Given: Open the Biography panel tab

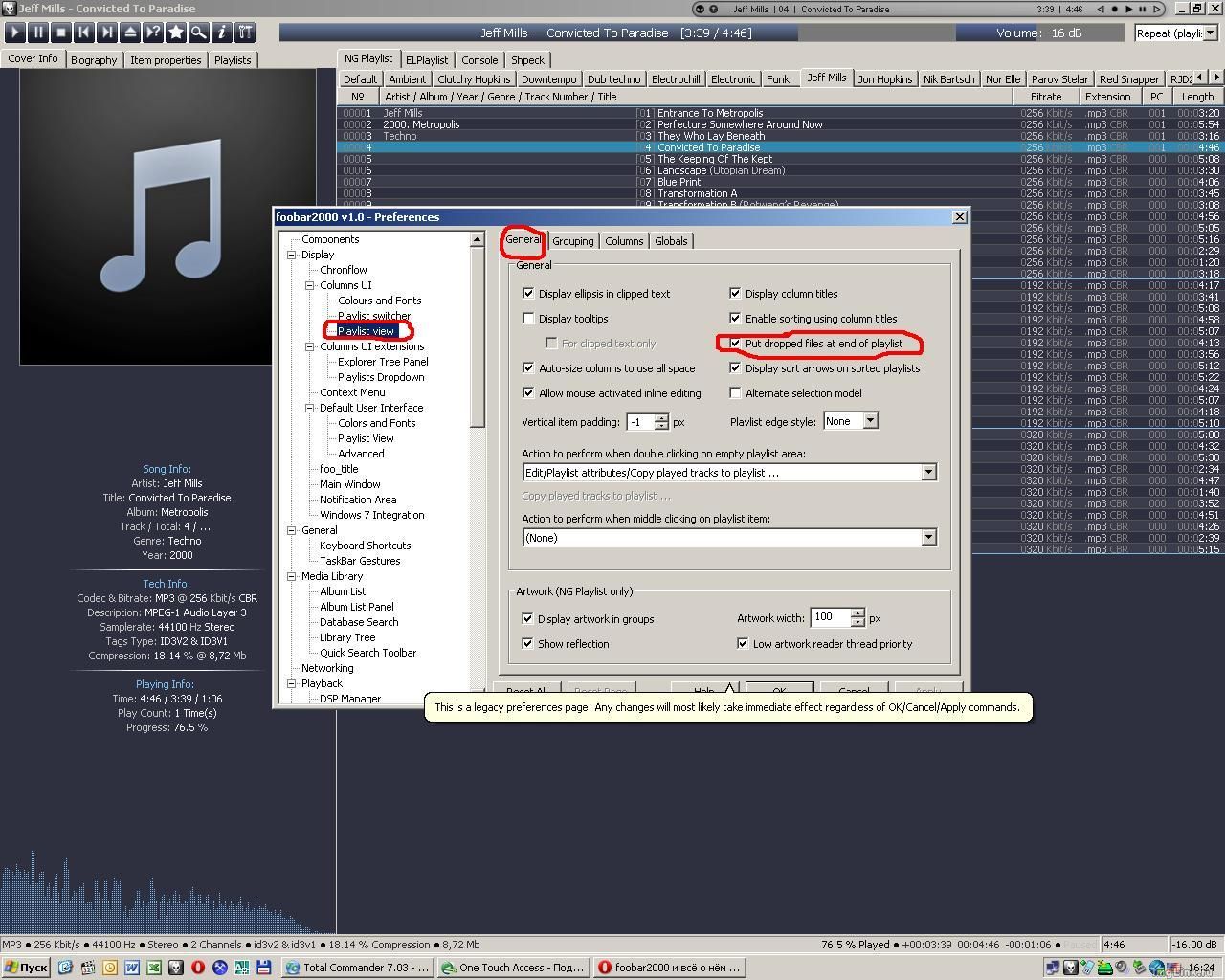Looking at the screenshot, I should tap(94, 59).
